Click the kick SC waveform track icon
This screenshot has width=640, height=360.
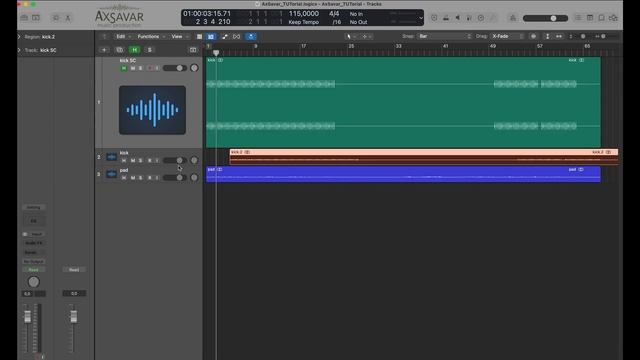pos(152,110)
